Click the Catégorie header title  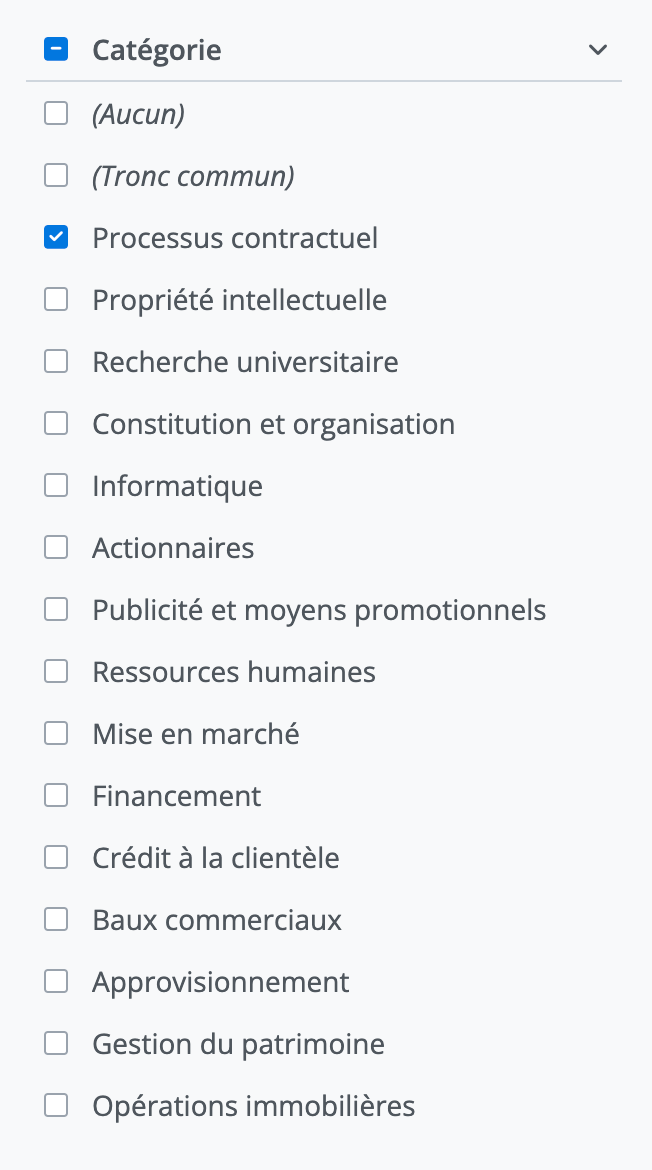coord(157,50)
